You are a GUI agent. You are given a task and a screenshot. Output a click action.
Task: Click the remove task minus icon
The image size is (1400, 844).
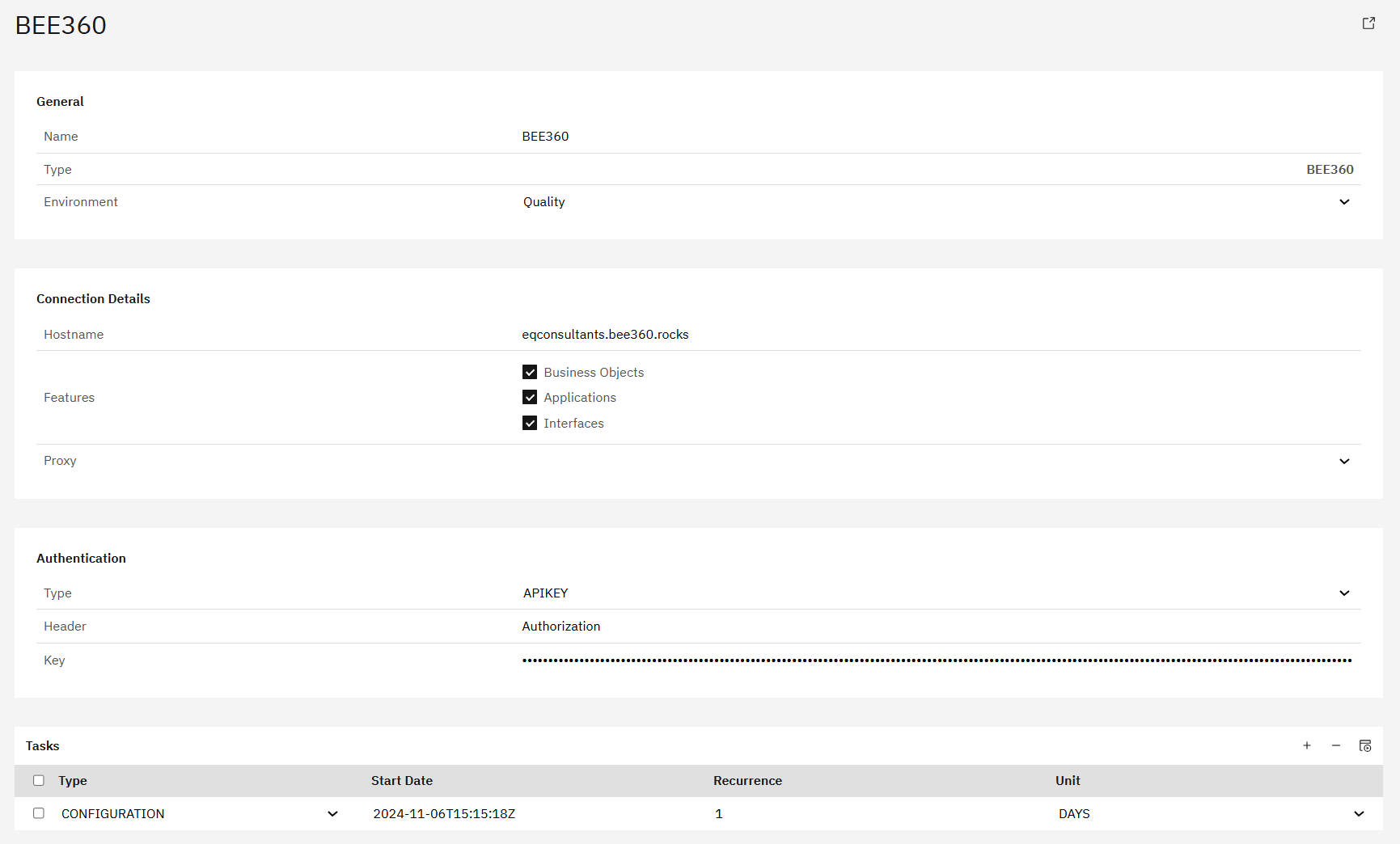coord(1336,745)
